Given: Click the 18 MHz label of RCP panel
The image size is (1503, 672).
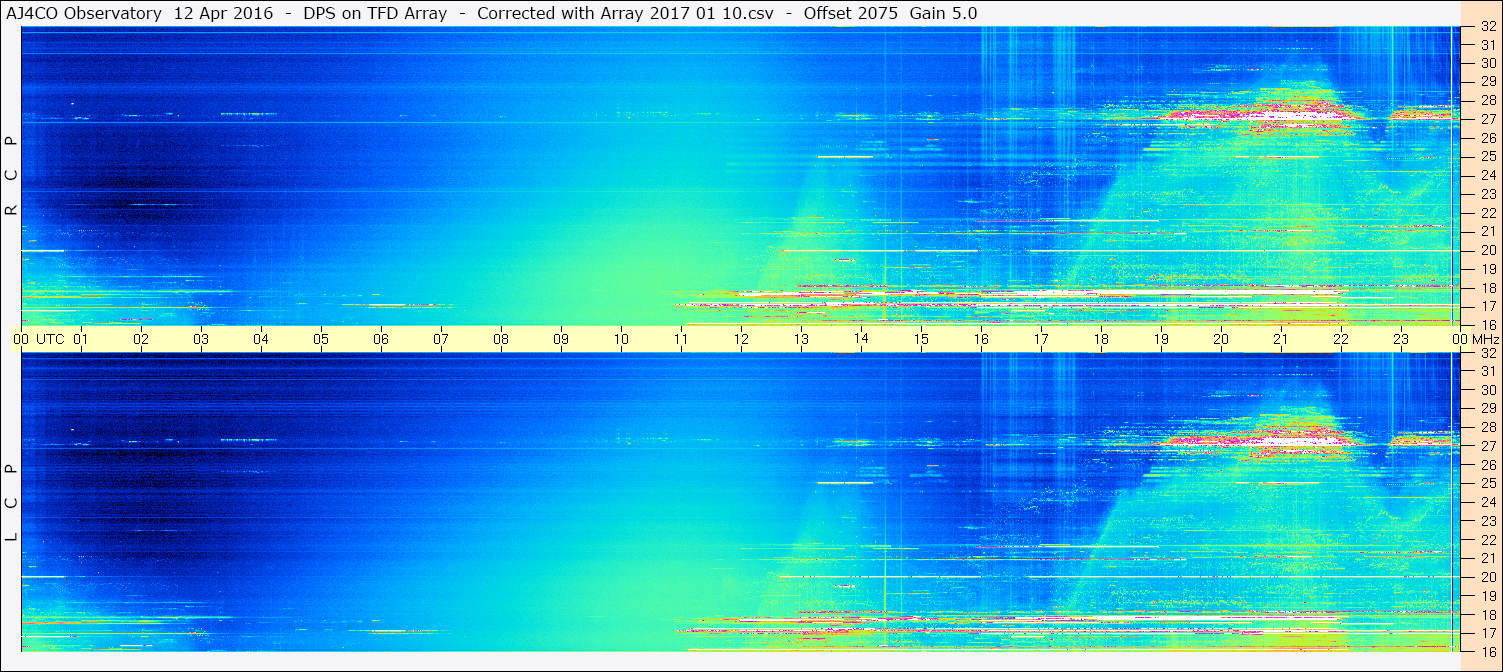Looking at the screenshot, I should [1488, 288].
